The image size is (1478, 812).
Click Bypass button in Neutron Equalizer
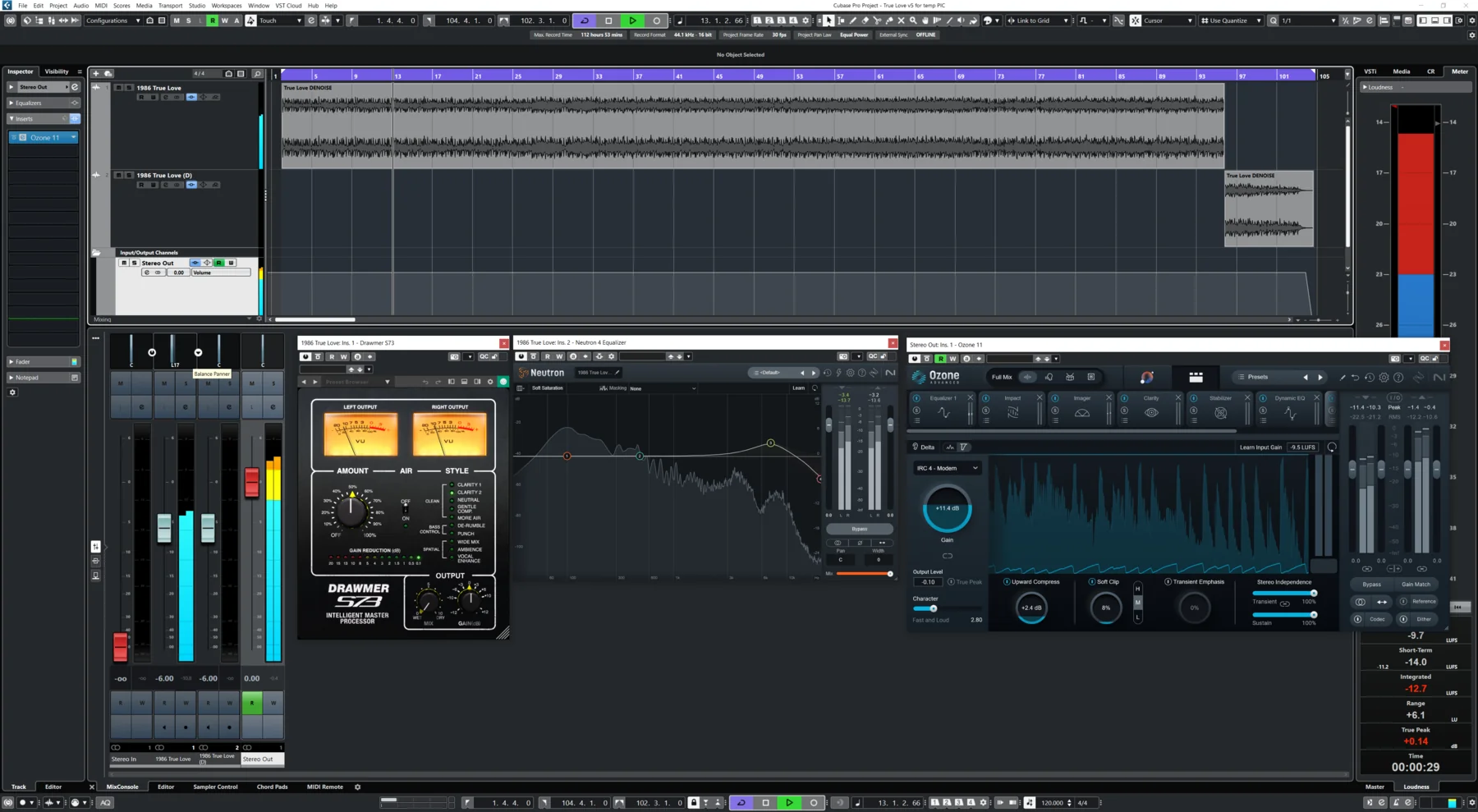pyautogui.click(x=860, y=529)
